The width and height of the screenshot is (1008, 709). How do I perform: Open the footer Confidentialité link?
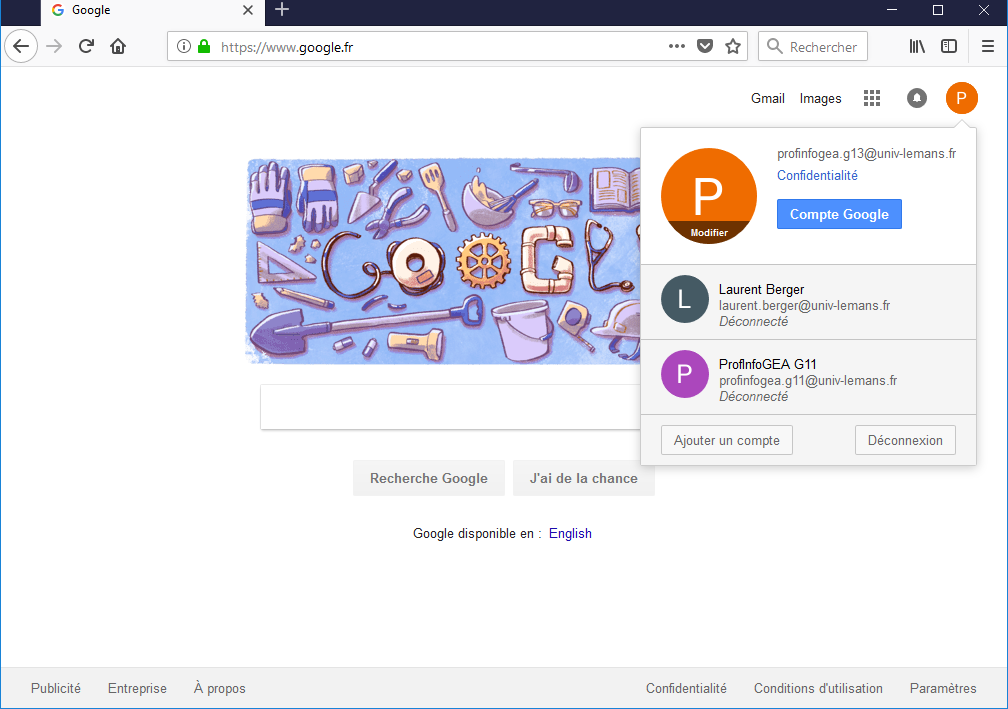tap(686, 688)
